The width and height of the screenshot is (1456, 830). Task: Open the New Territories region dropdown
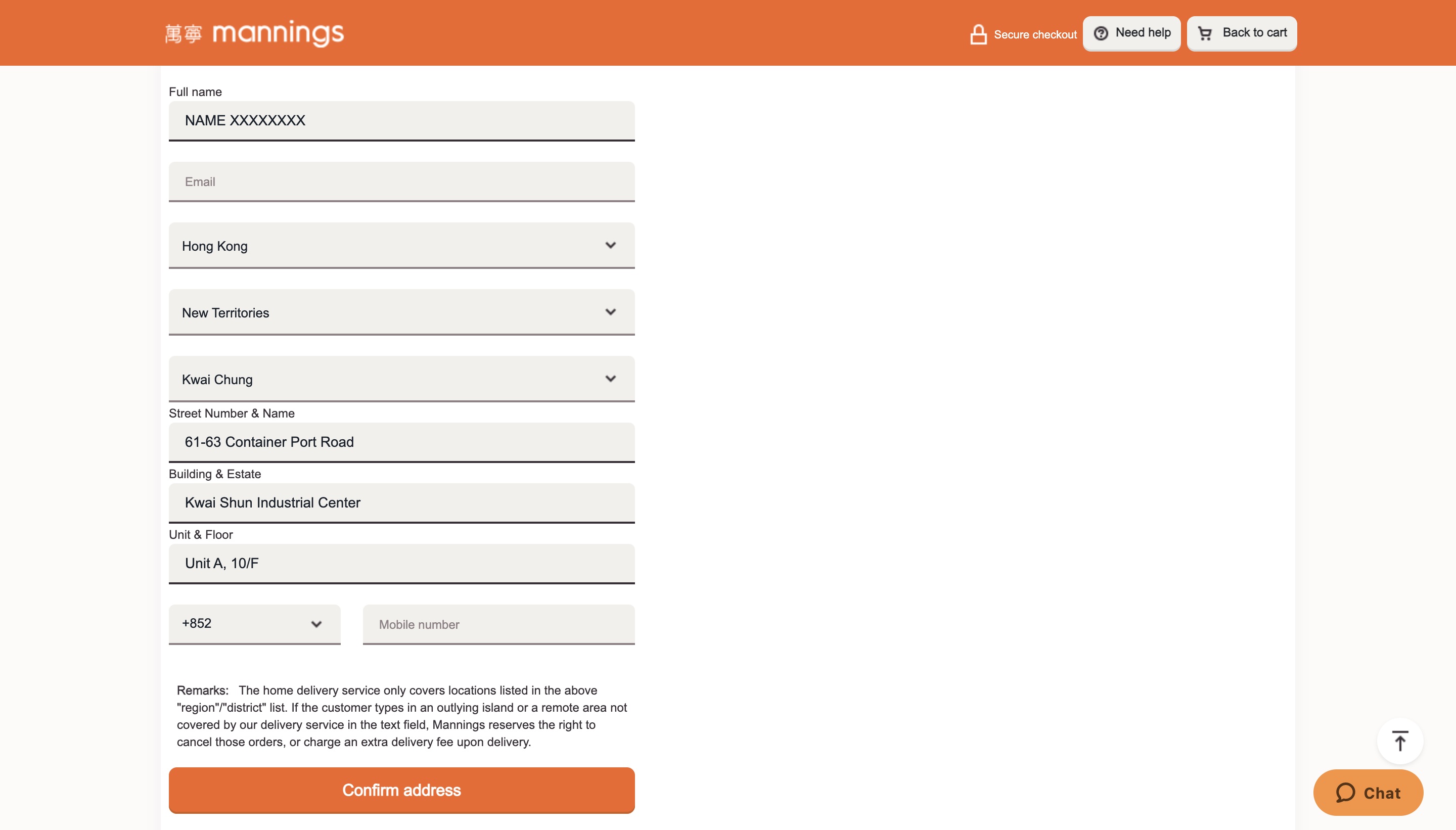pos(401,312)
